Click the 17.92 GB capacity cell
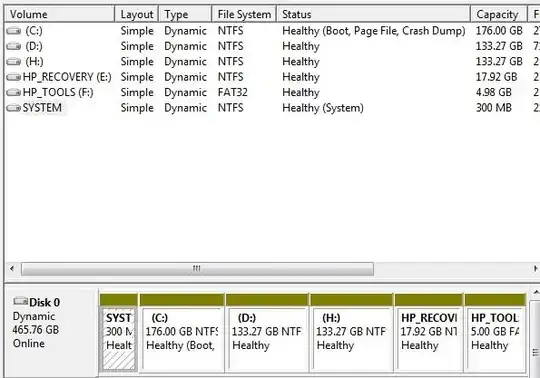 [496, 77]
